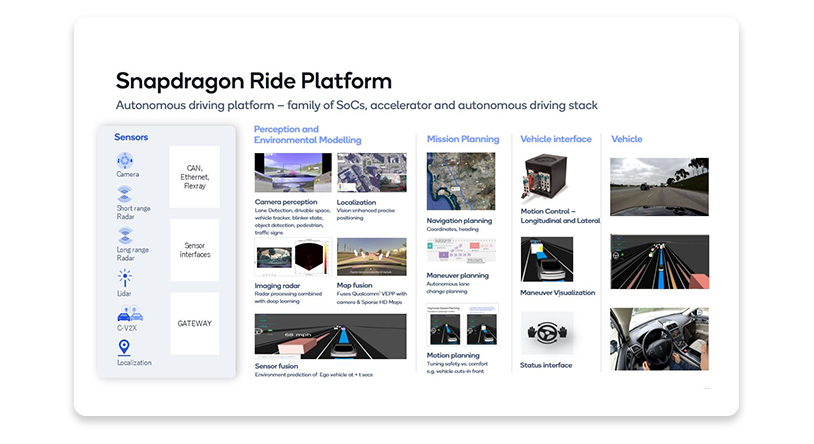Select the GATEWAY box
This screenshot has width=814, height=444.
195,324
